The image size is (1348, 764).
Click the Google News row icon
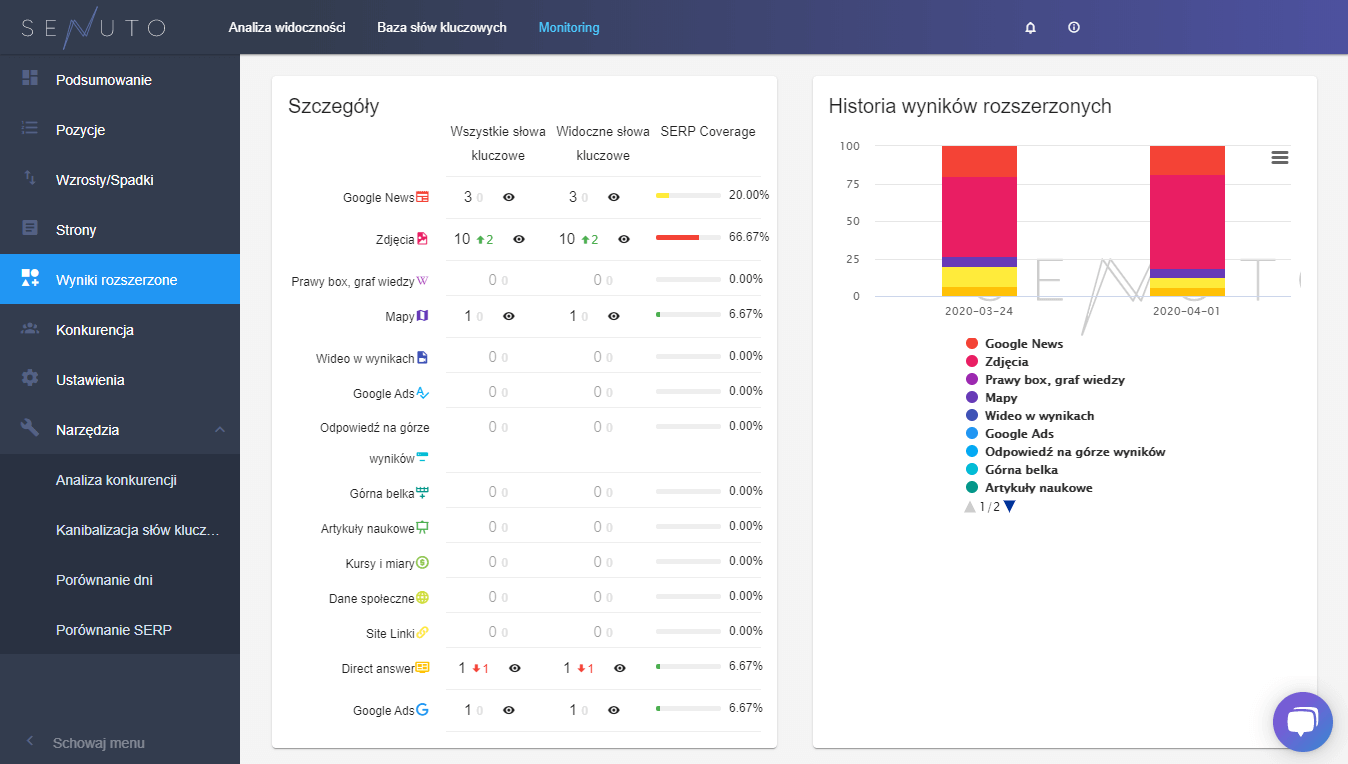[x=422, y=197]
